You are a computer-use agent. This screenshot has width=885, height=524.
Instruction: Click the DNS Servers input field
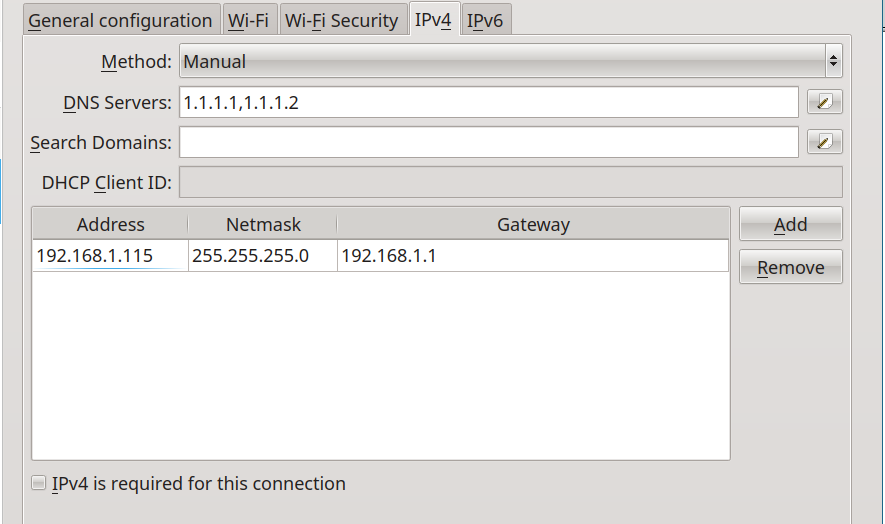[x=488, y=102]
